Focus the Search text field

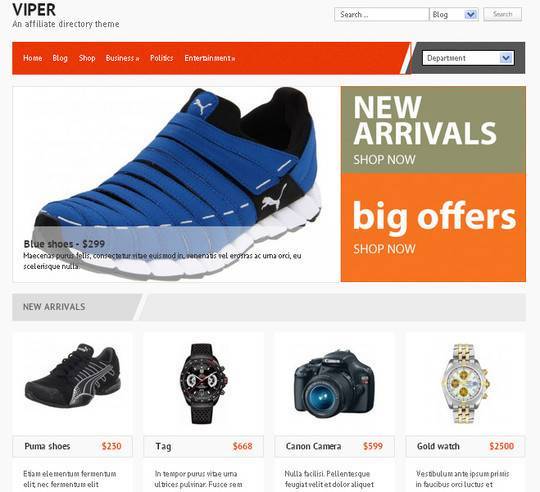pyautogui.click(x=382, y=14)
